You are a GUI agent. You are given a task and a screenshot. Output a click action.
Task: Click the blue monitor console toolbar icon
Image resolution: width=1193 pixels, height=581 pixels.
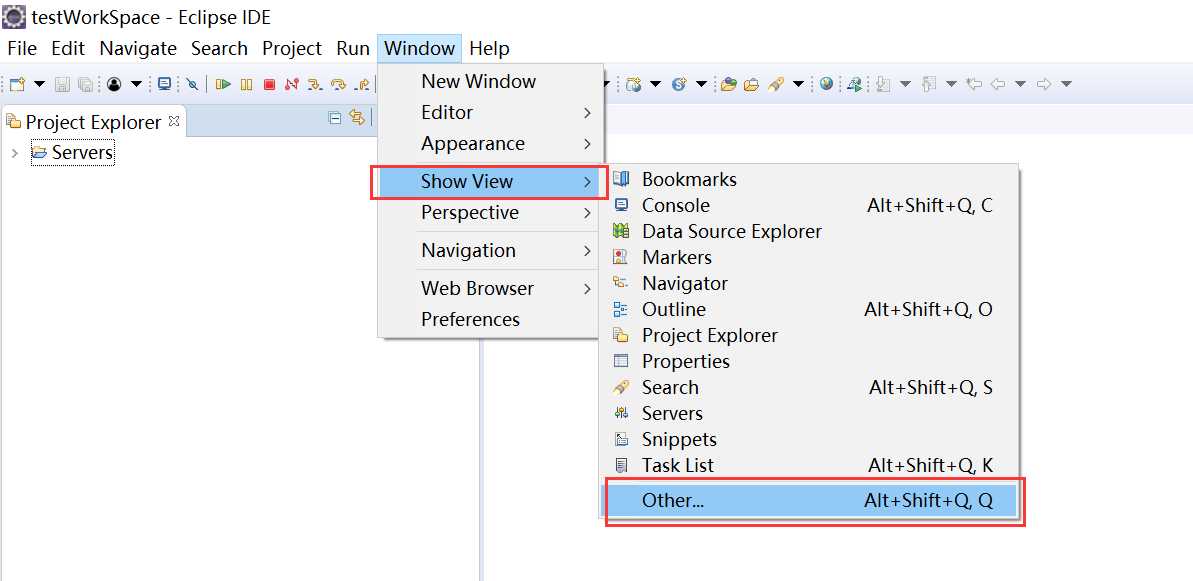tap(164, 84)
